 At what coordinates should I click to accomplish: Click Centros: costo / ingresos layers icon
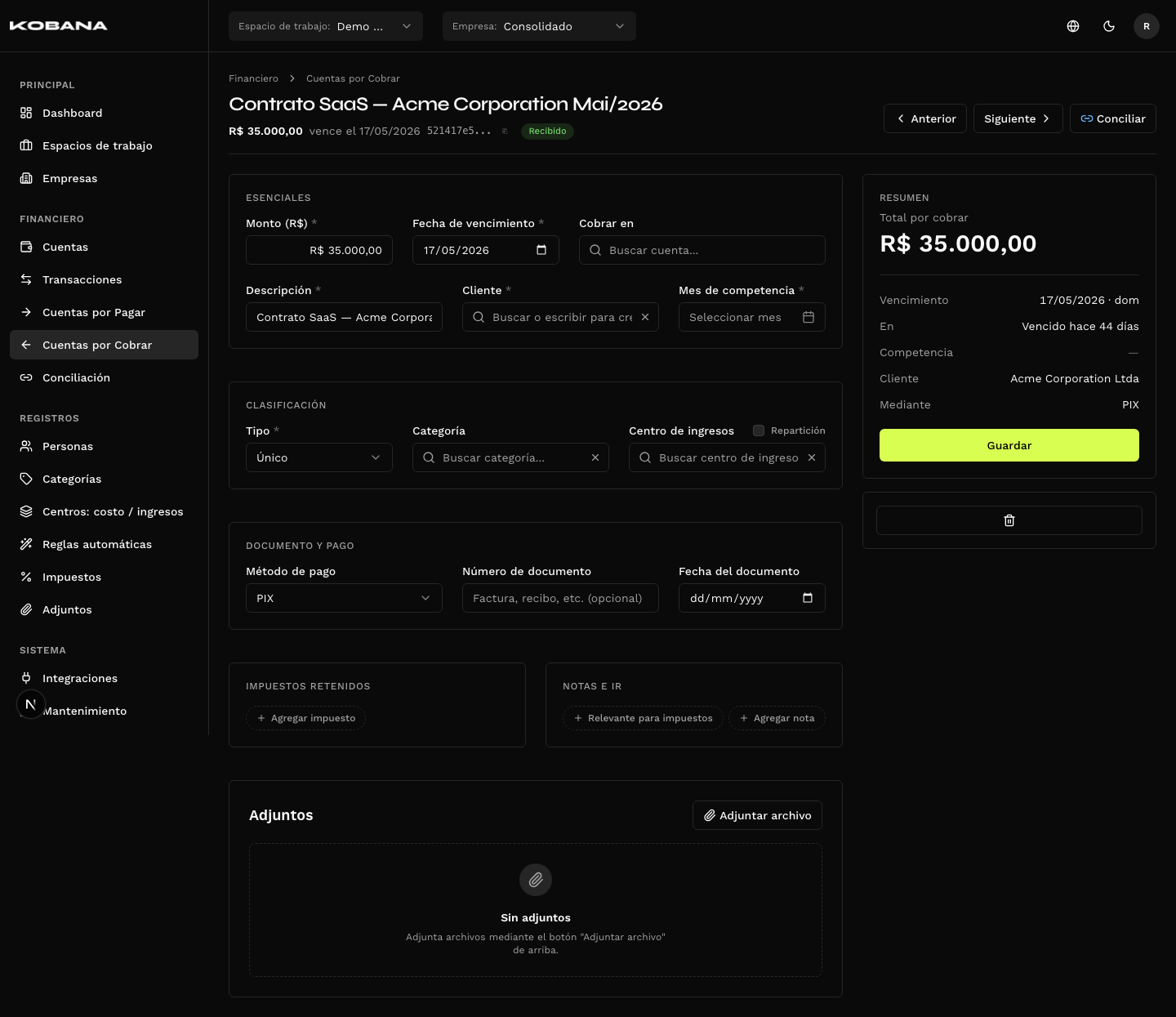pos(26,511)
